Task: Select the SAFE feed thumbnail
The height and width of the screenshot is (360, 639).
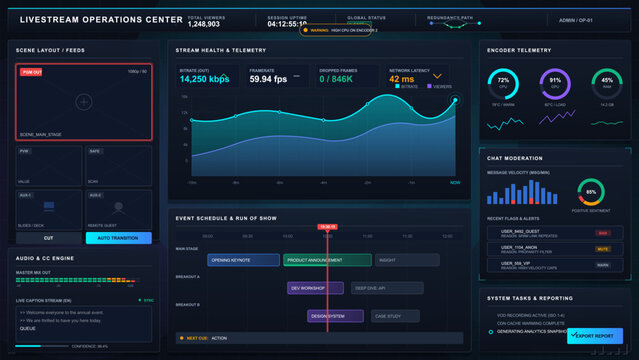Action: pyautogui.click(x=119, y=166)
